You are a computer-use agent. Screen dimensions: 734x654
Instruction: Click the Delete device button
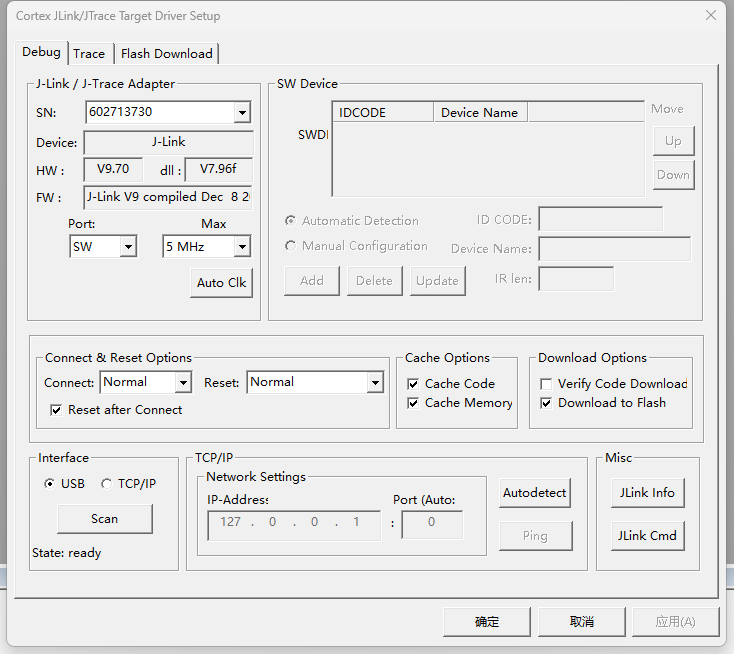click(x=374, y=281)
